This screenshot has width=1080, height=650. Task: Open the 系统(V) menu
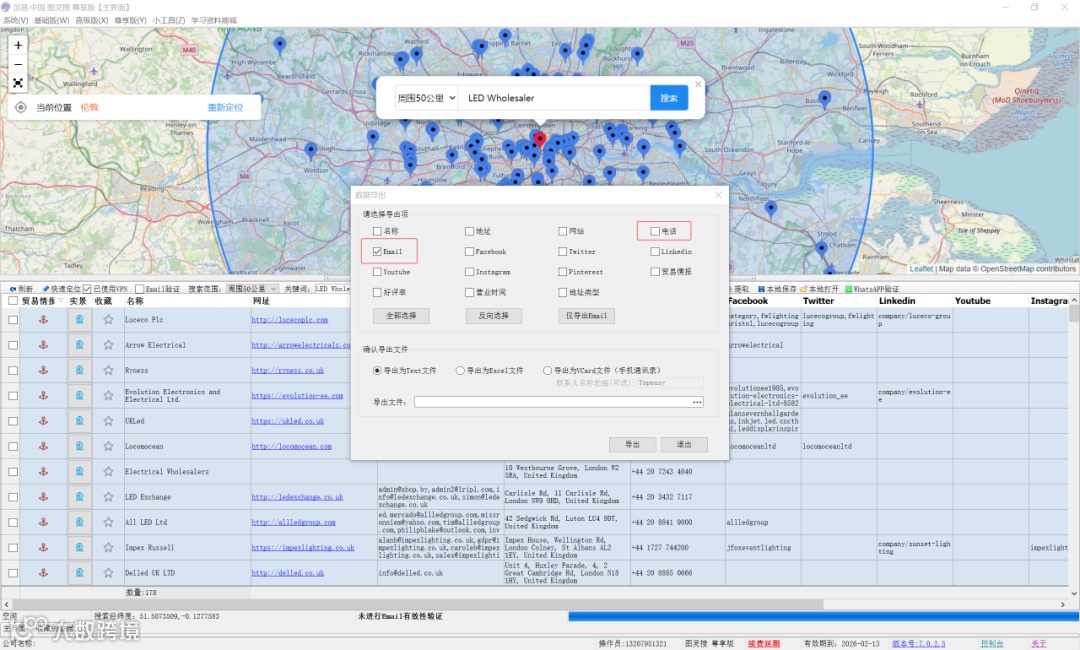16,21
